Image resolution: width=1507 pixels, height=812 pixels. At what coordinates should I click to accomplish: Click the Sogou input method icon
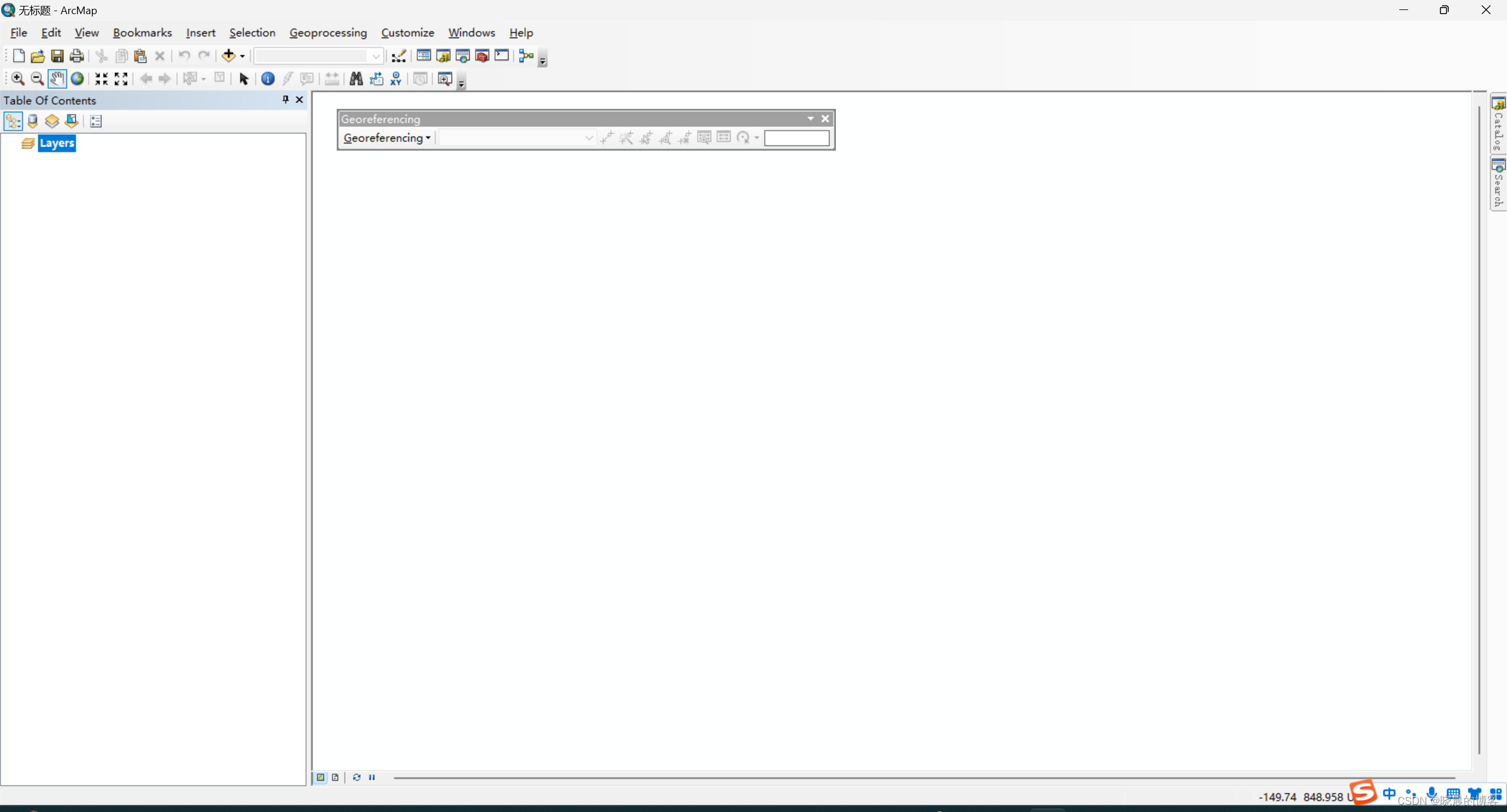(1364, 792)
